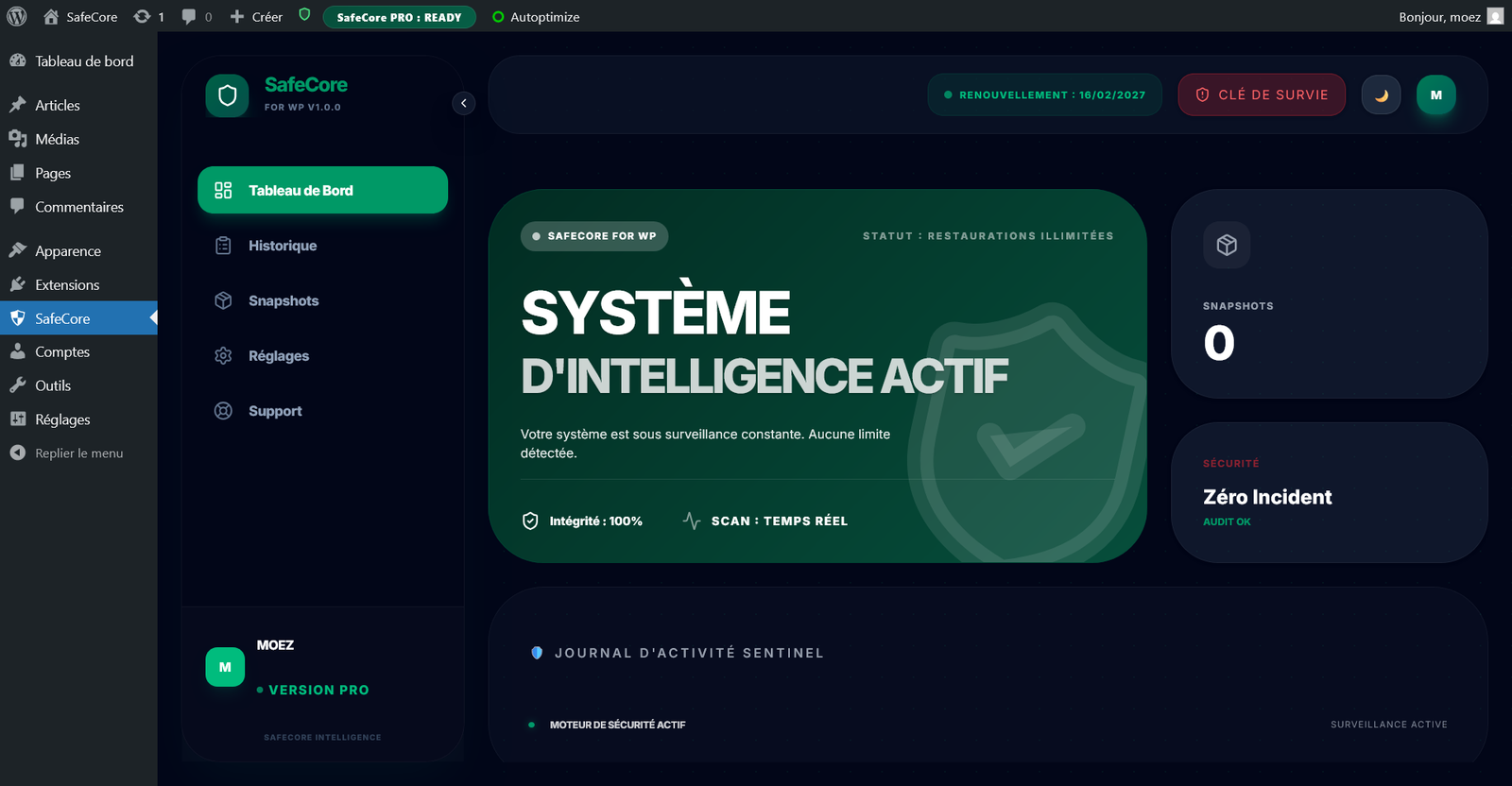Click the green M profile avatar in header

point(1436,94)
